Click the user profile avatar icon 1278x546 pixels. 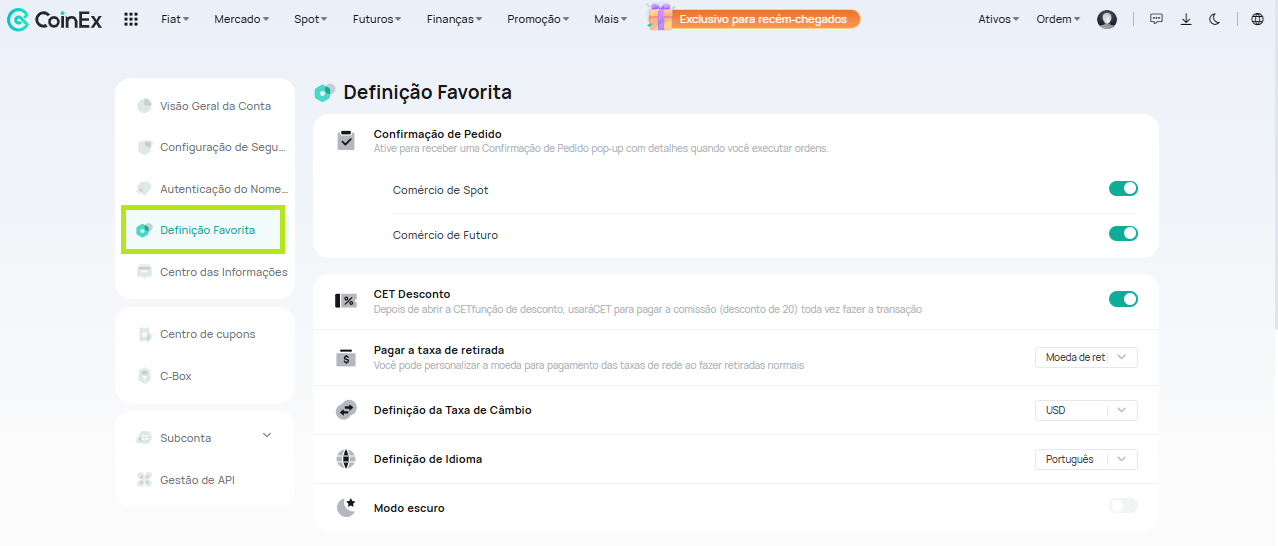click(x=1106, y=19)
